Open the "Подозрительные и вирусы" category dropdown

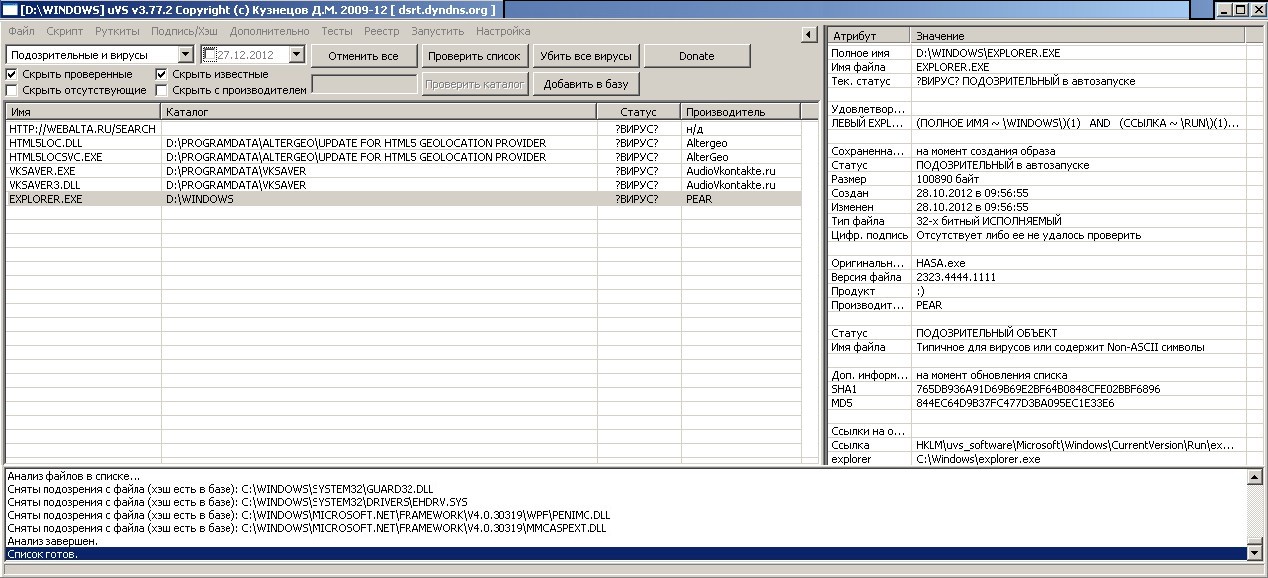tap(185, 55)
